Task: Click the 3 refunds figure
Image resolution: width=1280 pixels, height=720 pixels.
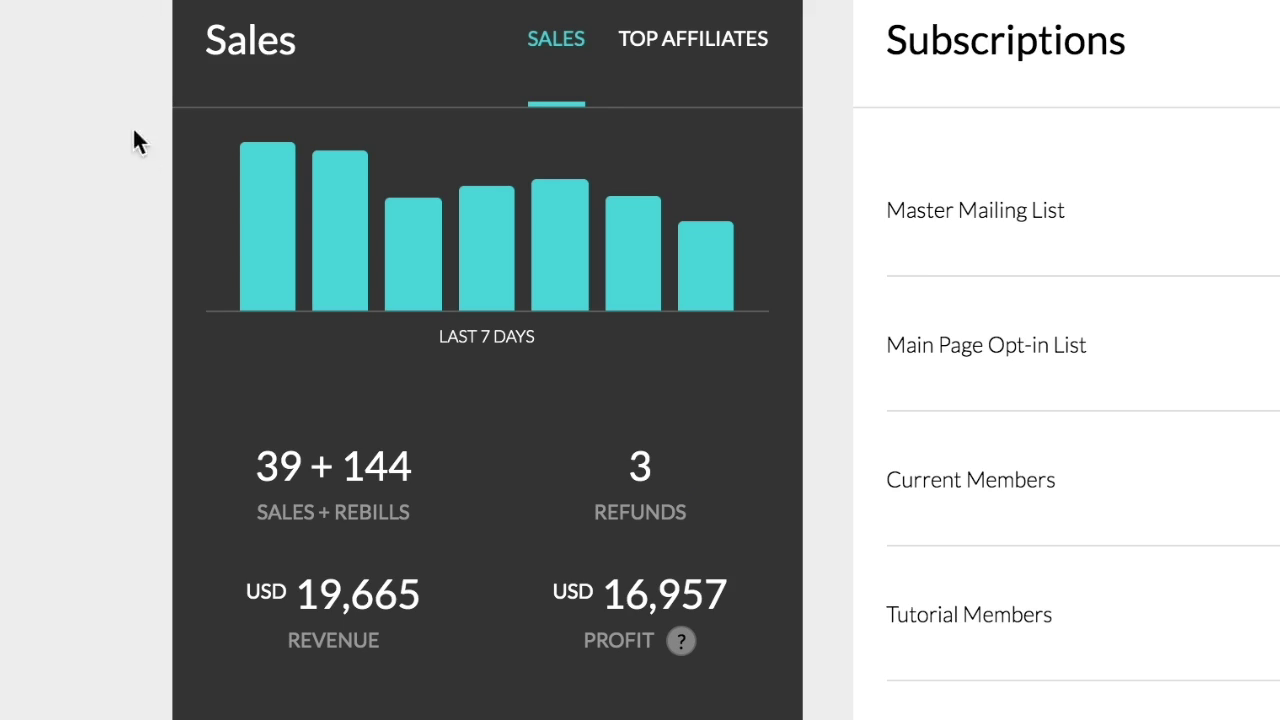Action: [x=640, y=466]
